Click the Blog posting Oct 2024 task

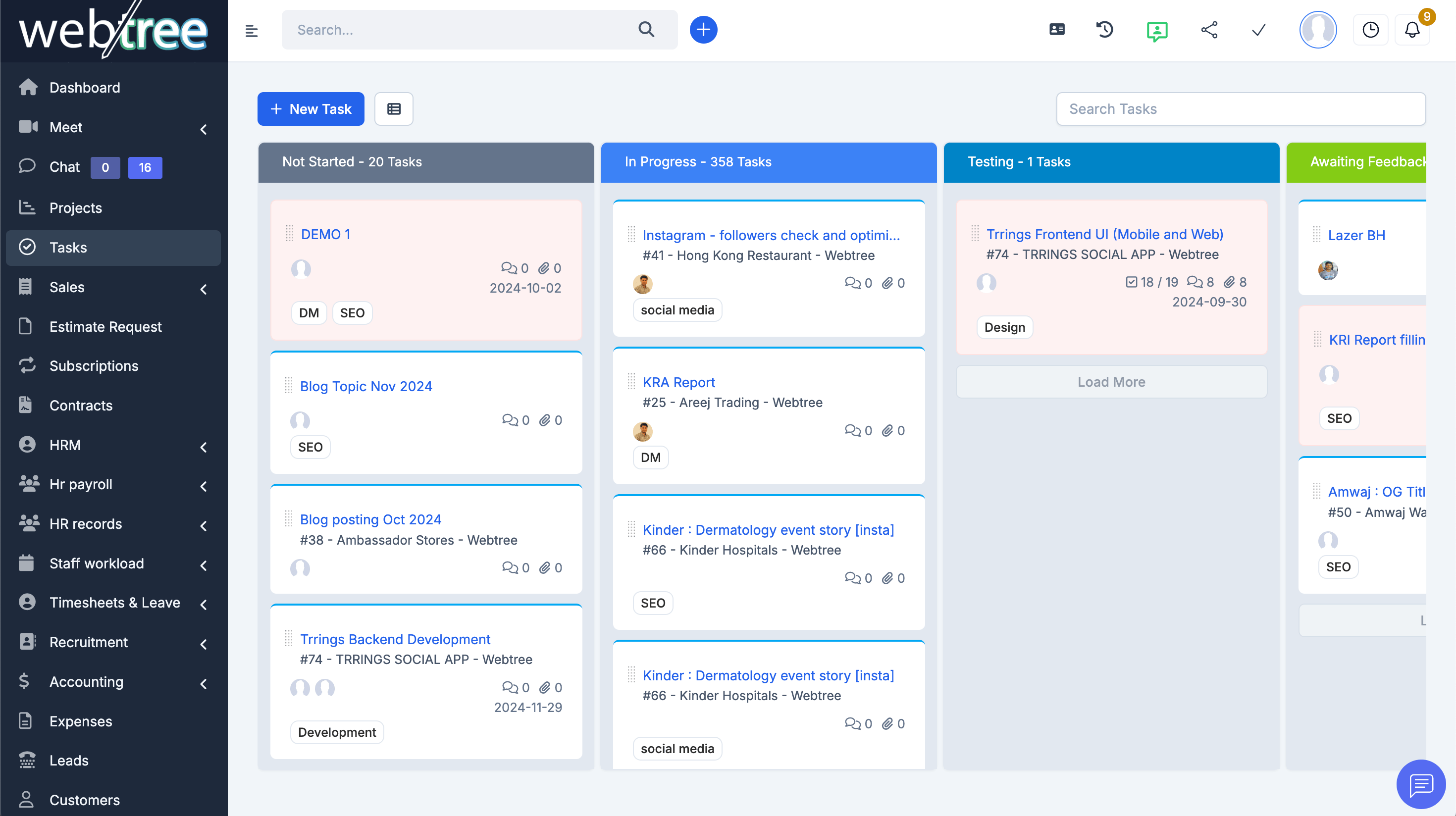(371, 519)
